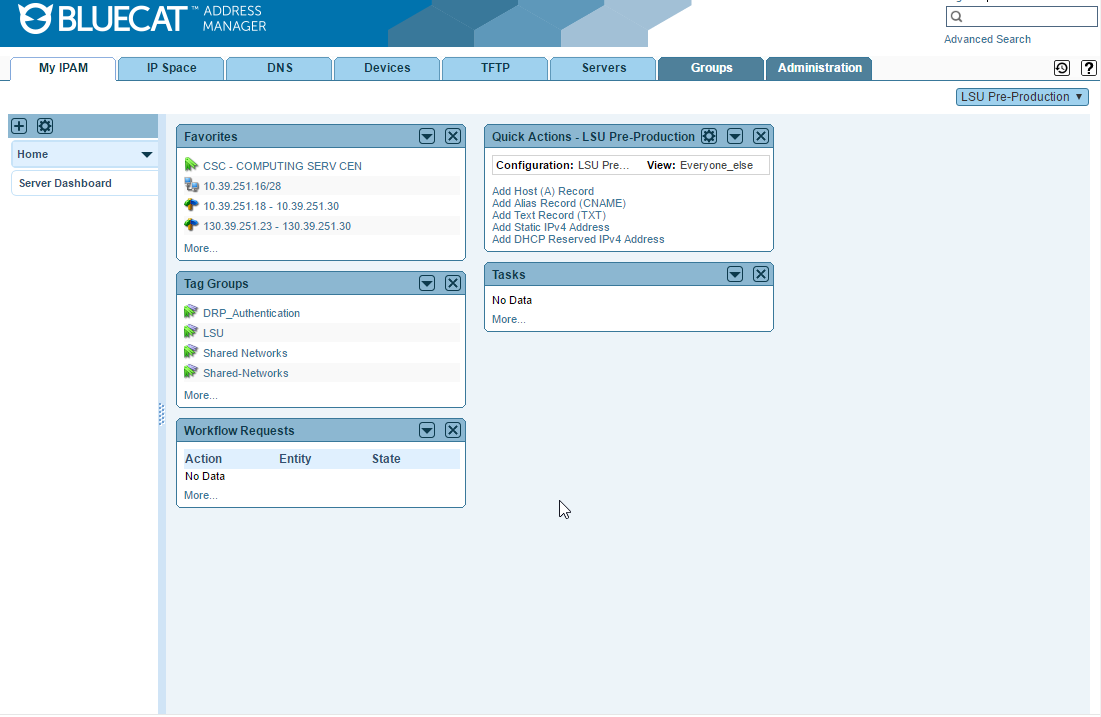
Task: Click the sidebar splitter handle dots
Action: [161, 414]
